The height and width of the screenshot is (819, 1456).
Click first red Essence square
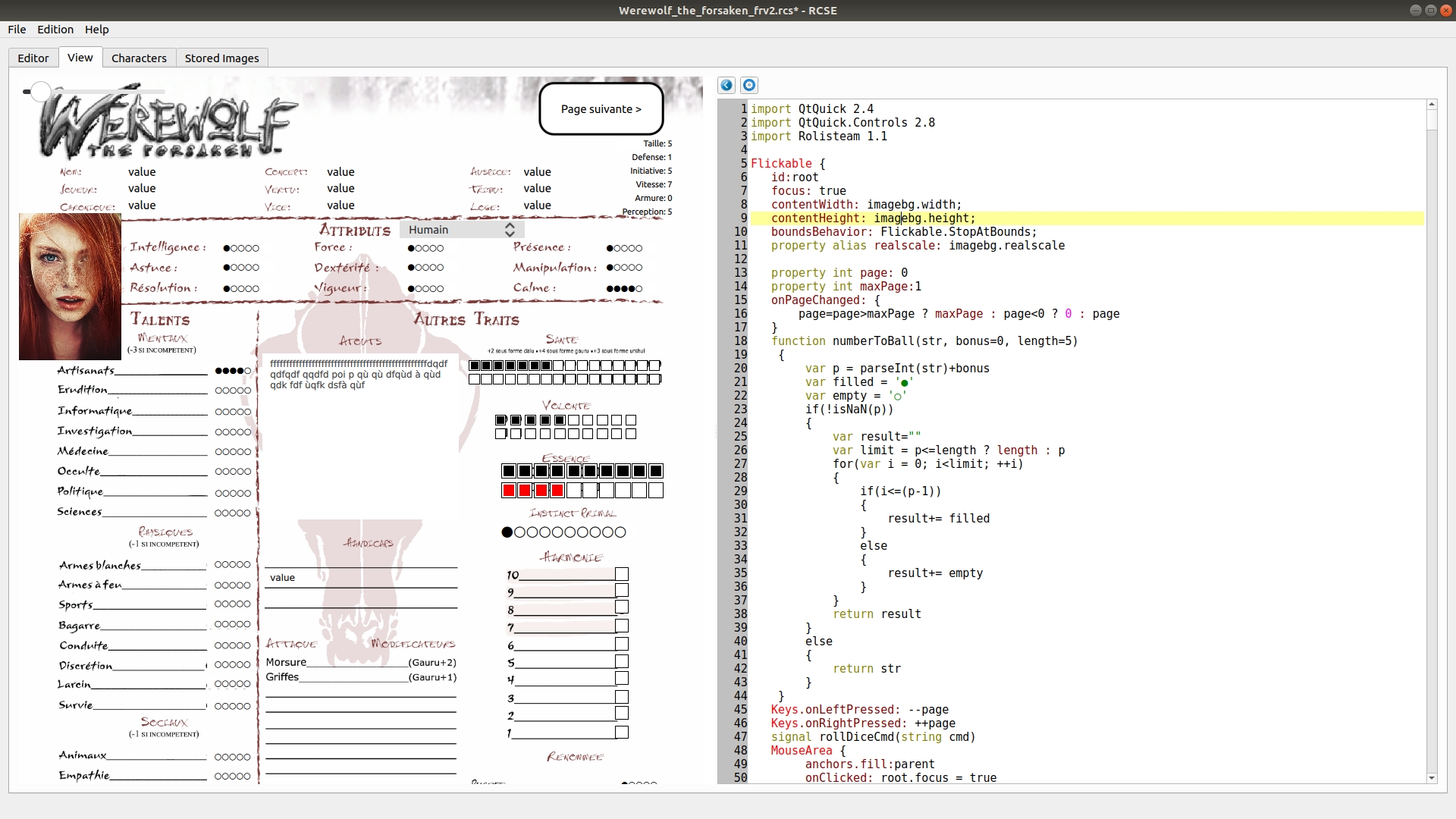tap(509, 491)
